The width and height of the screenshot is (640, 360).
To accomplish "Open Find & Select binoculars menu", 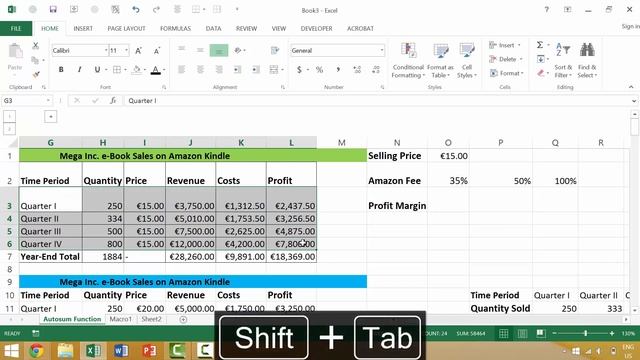I will click(587, 60).
